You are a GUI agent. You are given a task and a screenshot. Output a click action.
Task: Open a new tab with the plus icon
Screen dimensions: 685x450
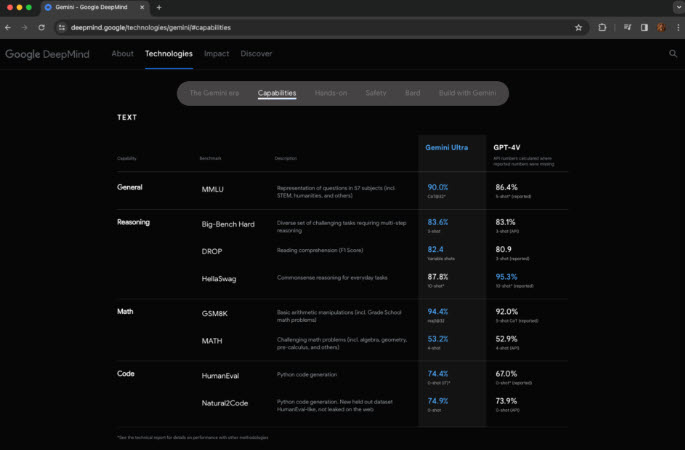pyautogui.click(x=159, y=7)
